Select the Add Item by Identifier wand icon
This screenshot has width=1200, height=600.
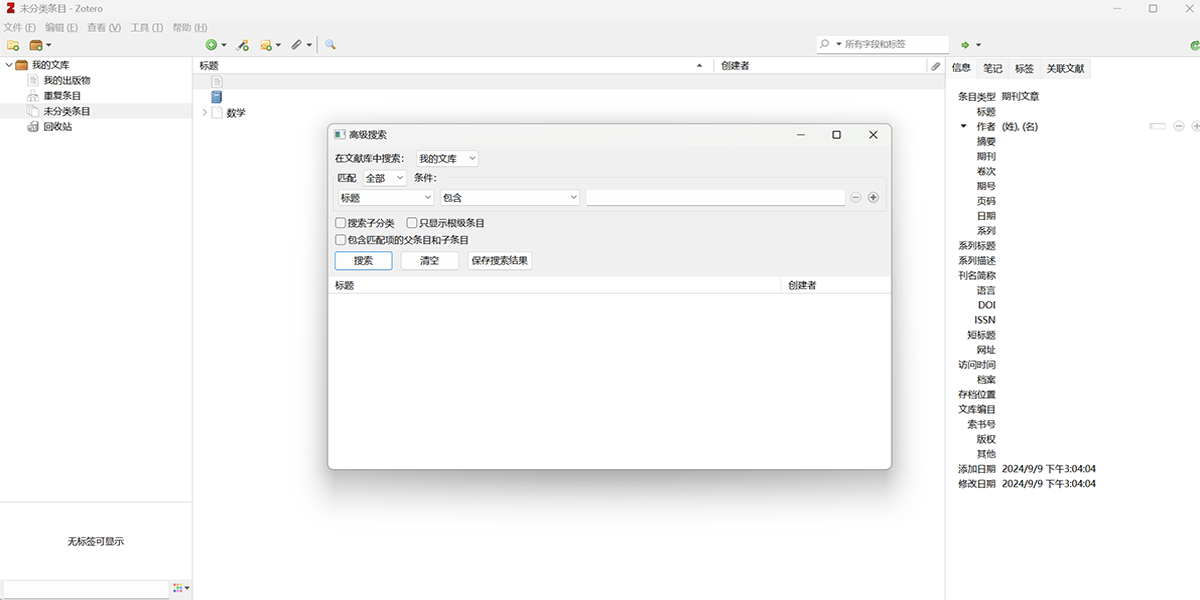coord(243,45)
